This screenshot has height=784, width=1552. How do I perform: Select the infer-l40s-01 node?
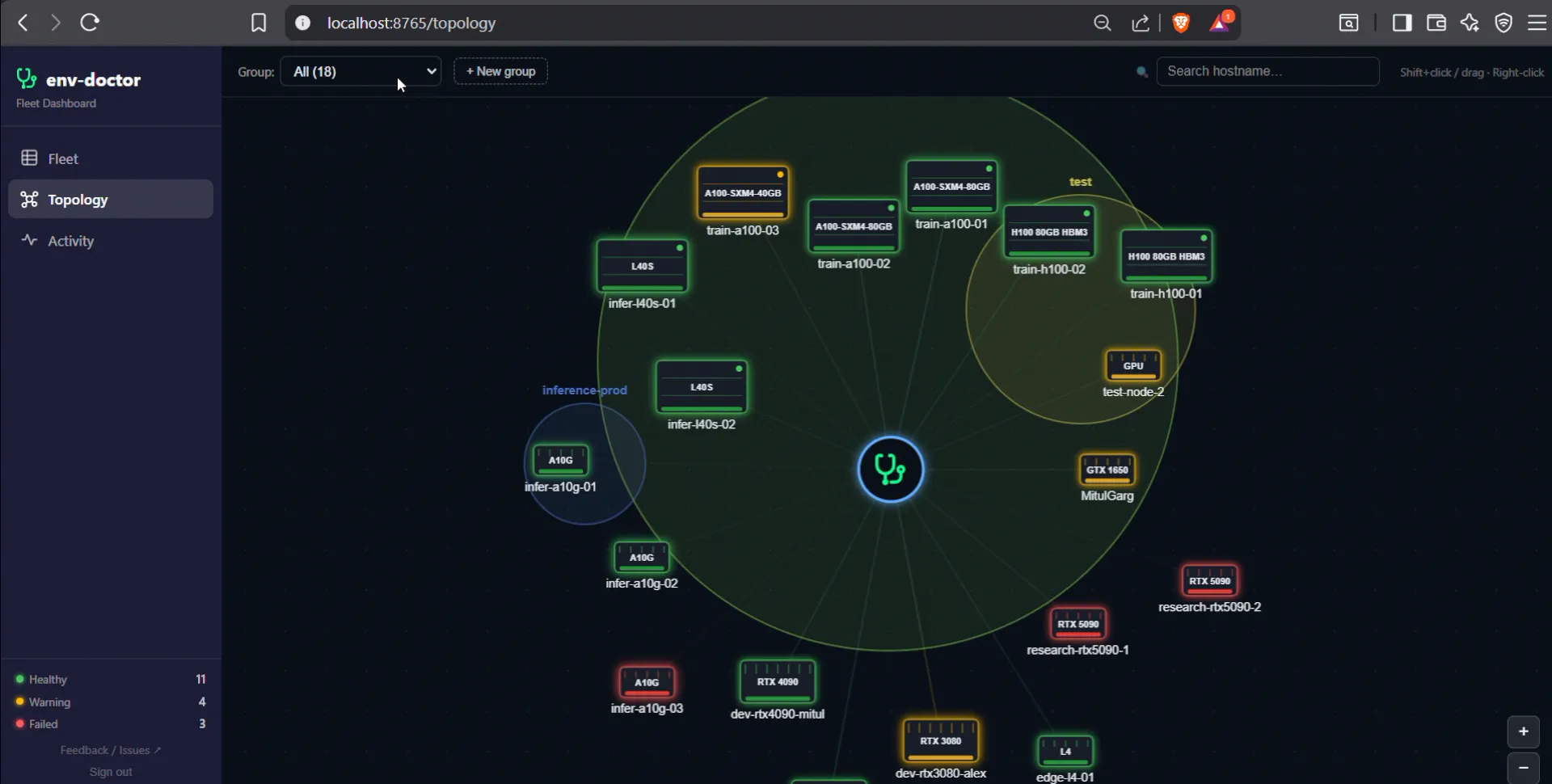642,265
